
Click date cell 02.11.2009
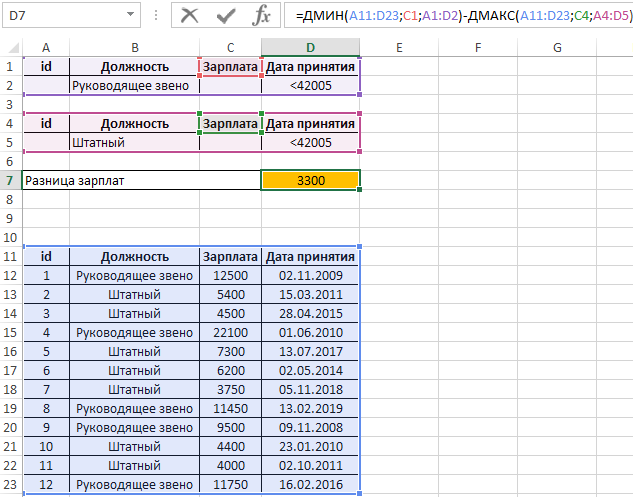(310, 276)
